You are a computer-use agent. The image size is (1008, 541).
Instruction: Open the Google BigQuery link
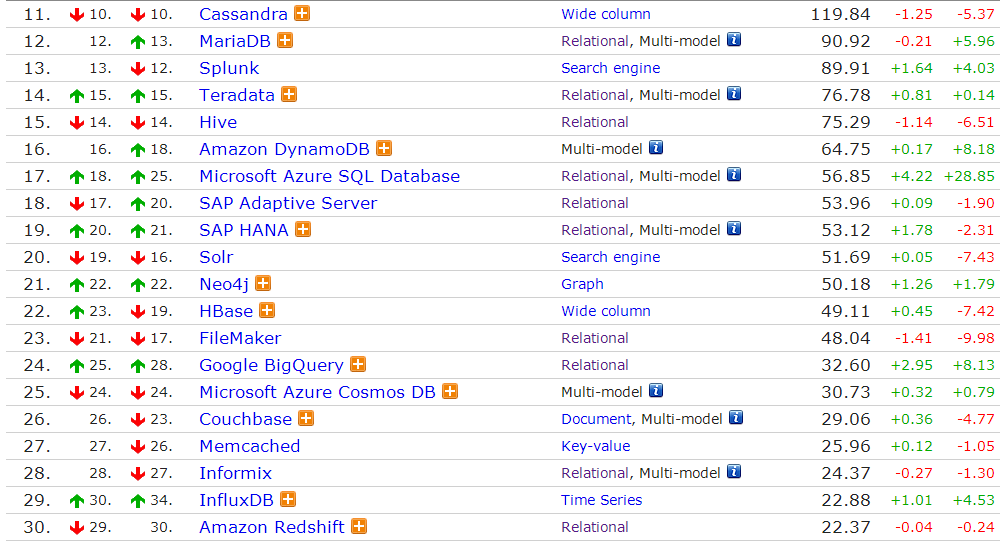(271, 365)
